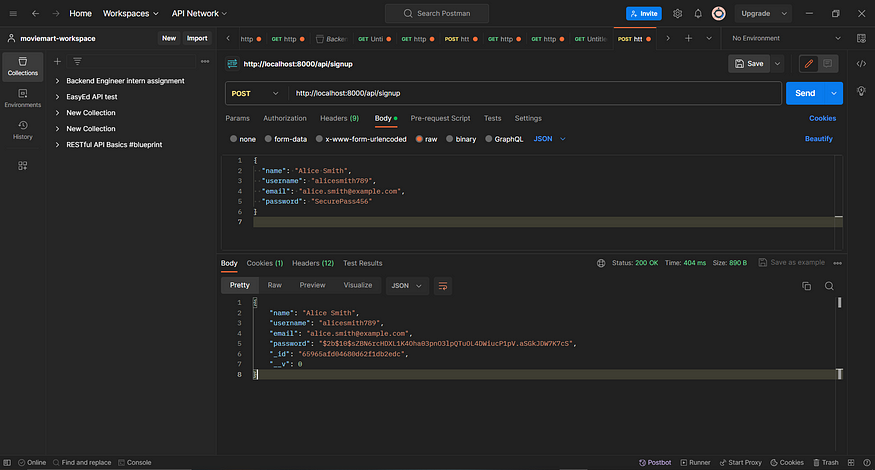This screenshot has width=875, height=470.
Task: Open the user avatar icon
Action: (719, 13)
